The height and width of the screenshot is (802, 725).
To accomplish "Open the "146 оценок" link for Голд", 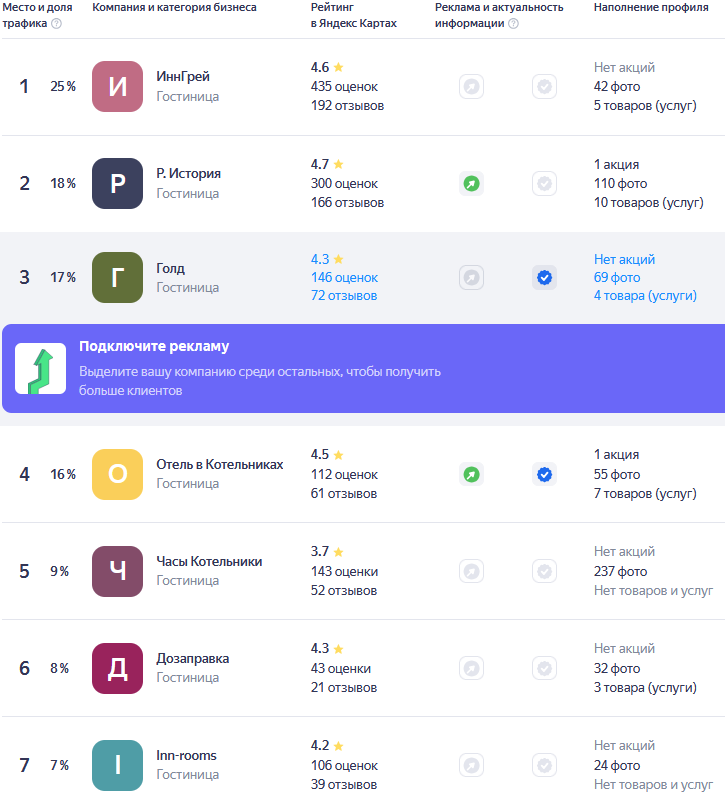I will pyautogui.click(x=344, y=277).
